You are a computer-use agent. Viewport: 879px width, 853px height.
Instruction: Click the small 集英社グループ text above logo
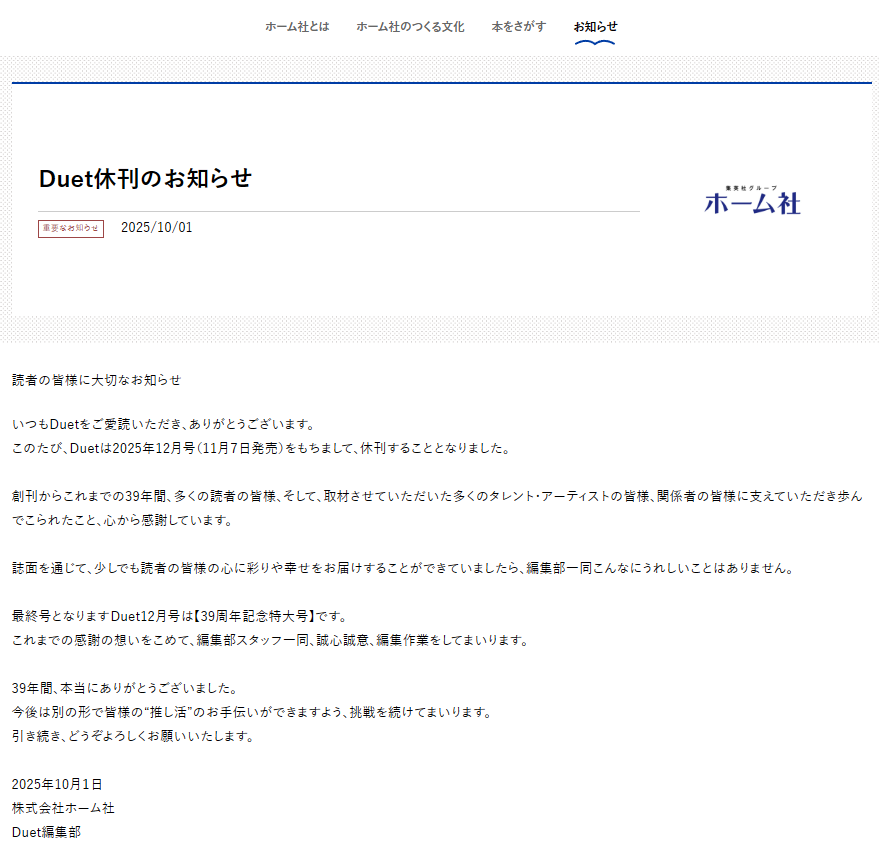752,187
